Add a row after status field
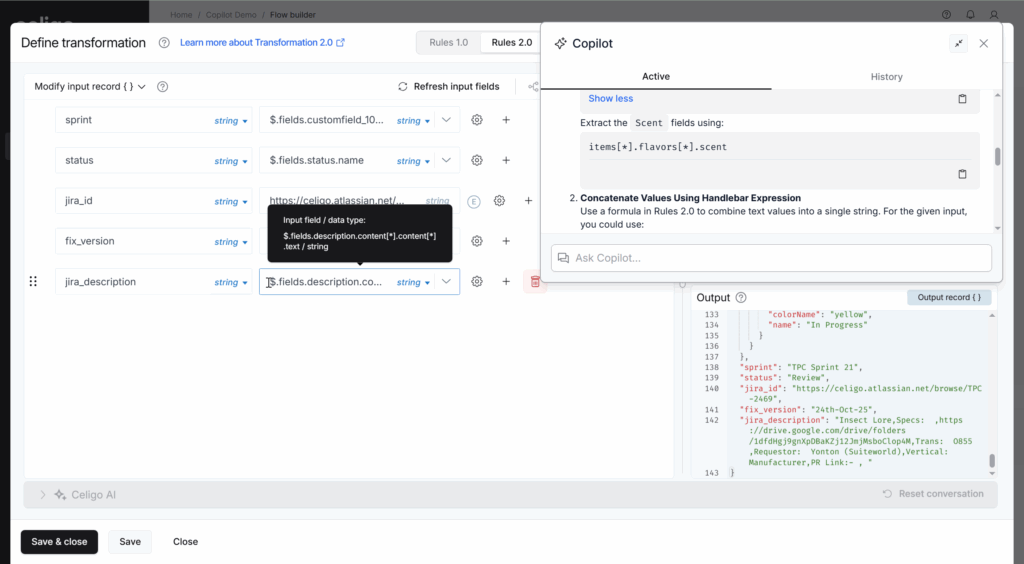 (506, 160)
